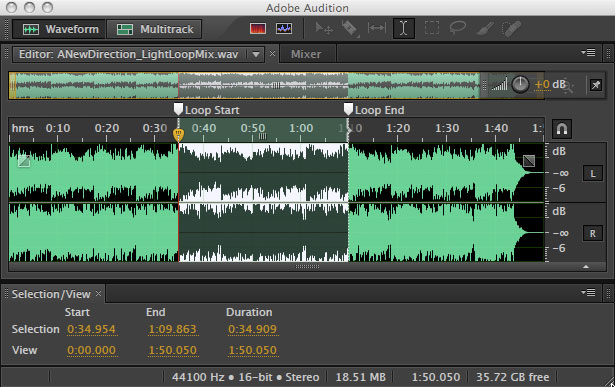Edit the View End 1:50.050 value
Screen dimensions: 615x387
click(173, 350)
